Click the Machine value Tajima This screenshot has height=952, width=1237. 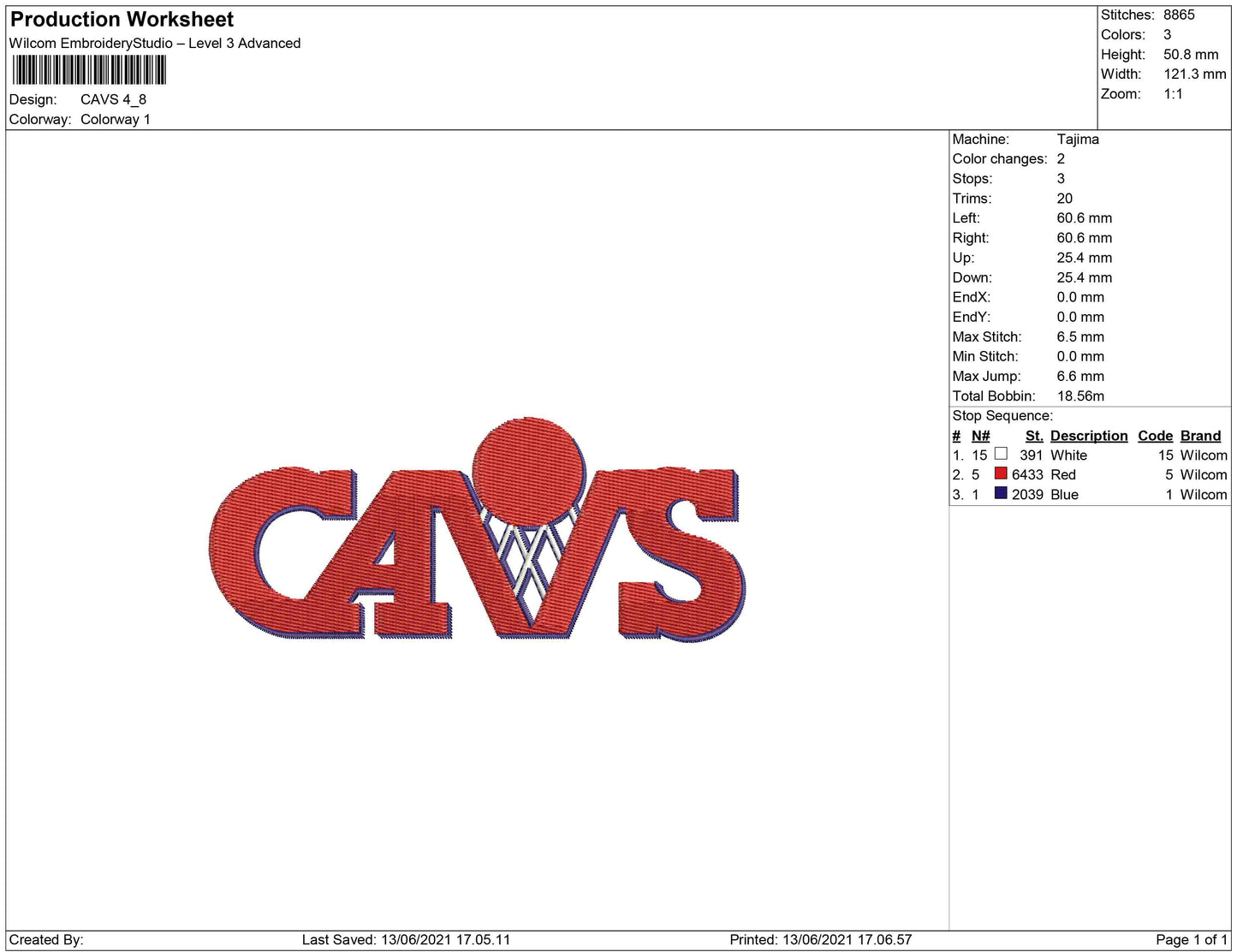click(1080, 139)
